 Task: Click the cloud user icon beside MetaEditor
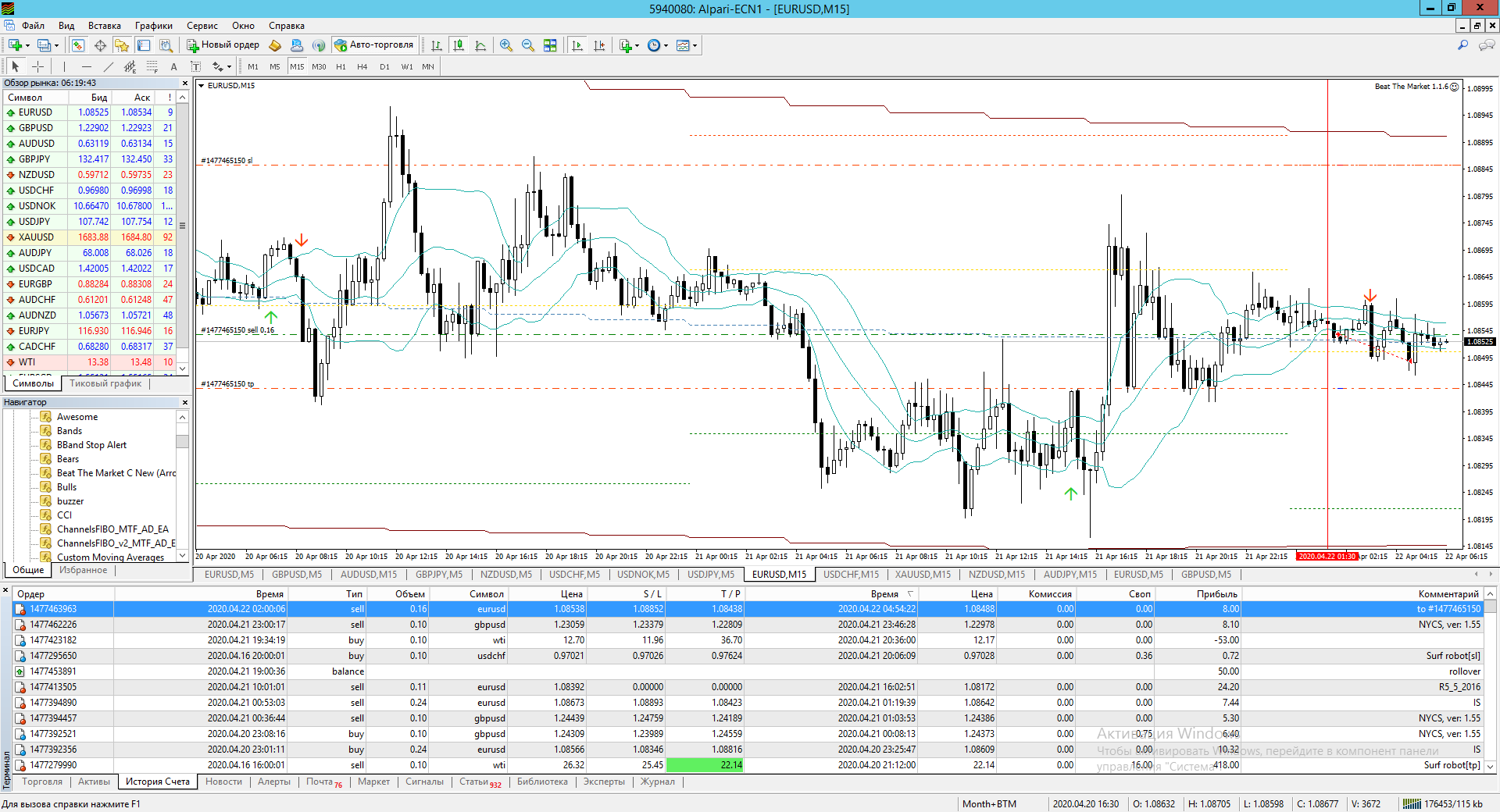tap(297, 45)
